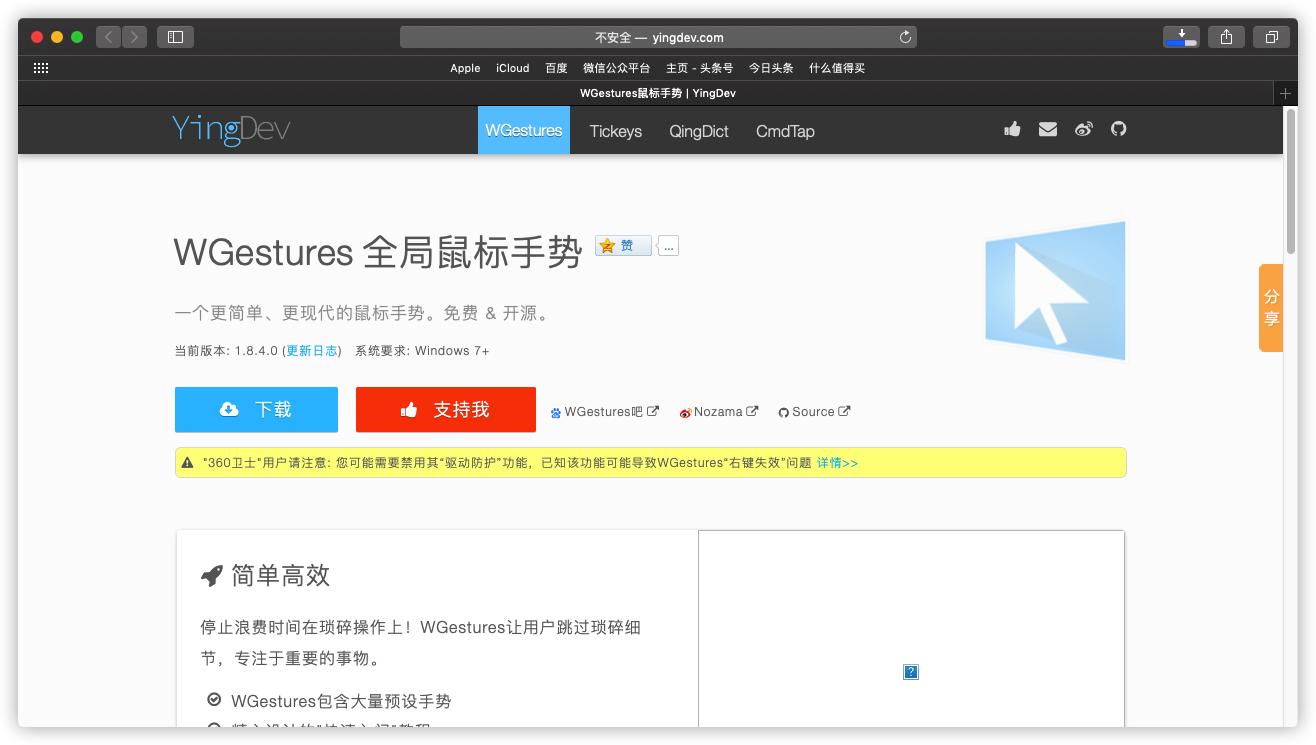Open the QingDict menu item
This screenshot has width=1316, height=745.
(698, 131)
